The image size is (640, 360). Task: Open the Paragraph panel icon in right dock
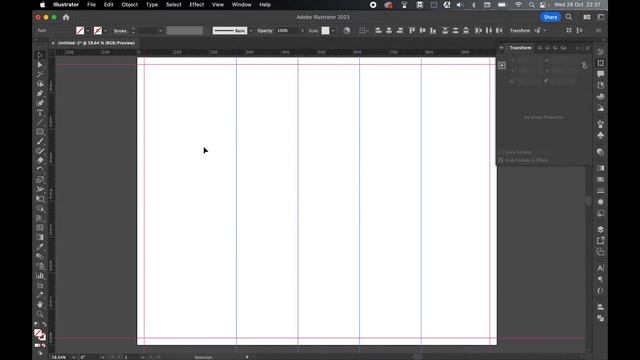click(600, 280)
